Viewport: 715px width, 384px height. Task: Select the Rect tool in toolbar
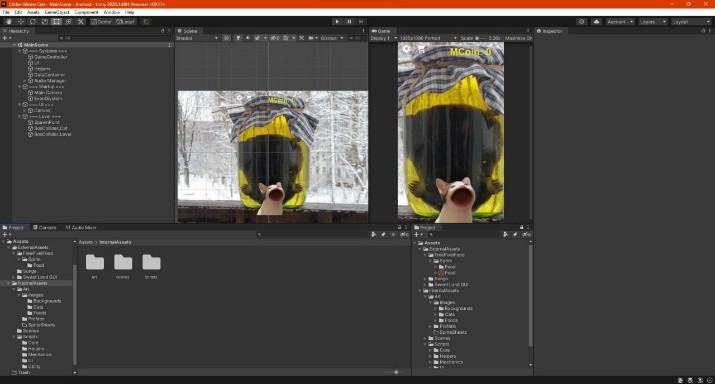click(57, 21)
